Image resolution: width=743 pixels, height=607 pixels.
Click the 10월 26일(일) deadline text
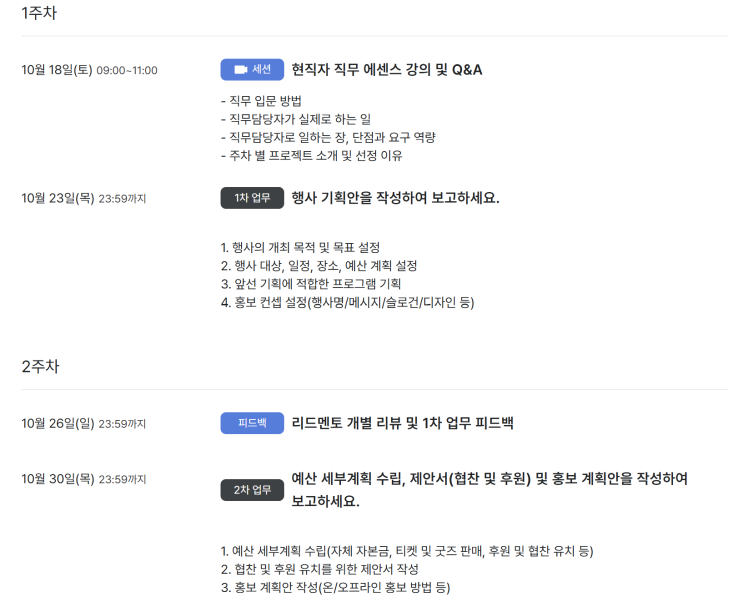point(83,424)
